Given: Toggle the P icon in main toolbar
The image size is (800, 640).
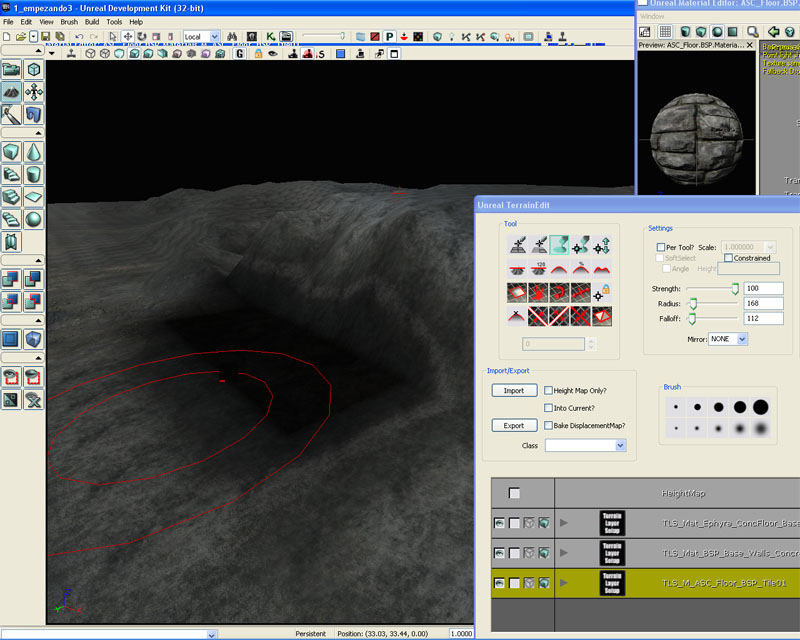Looking at the screenshot, I should (389, 37).
